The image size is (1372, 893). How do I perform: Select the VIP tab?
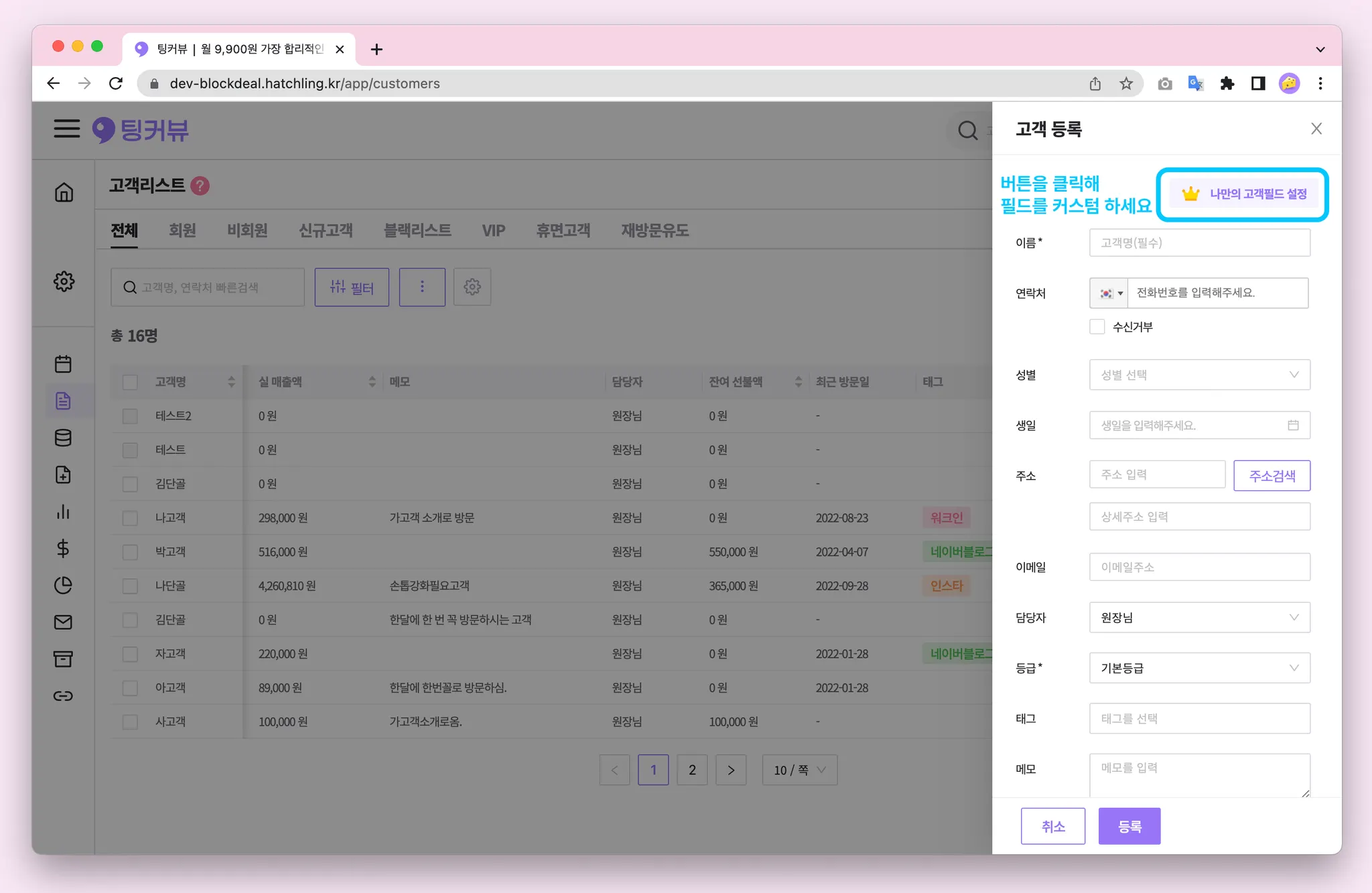coord(493,230)
